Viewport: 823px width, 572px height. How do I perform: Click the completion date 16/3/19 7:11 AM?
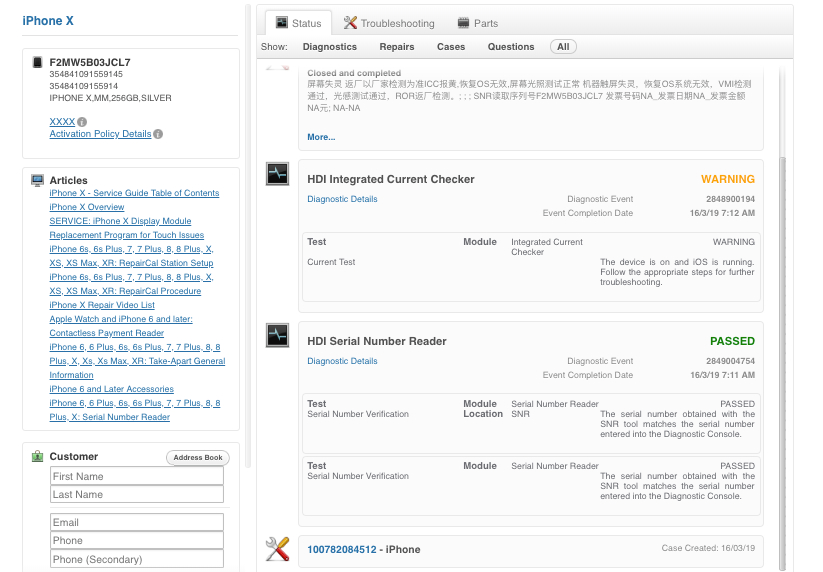pyautogui.click(x=722, y=375)
